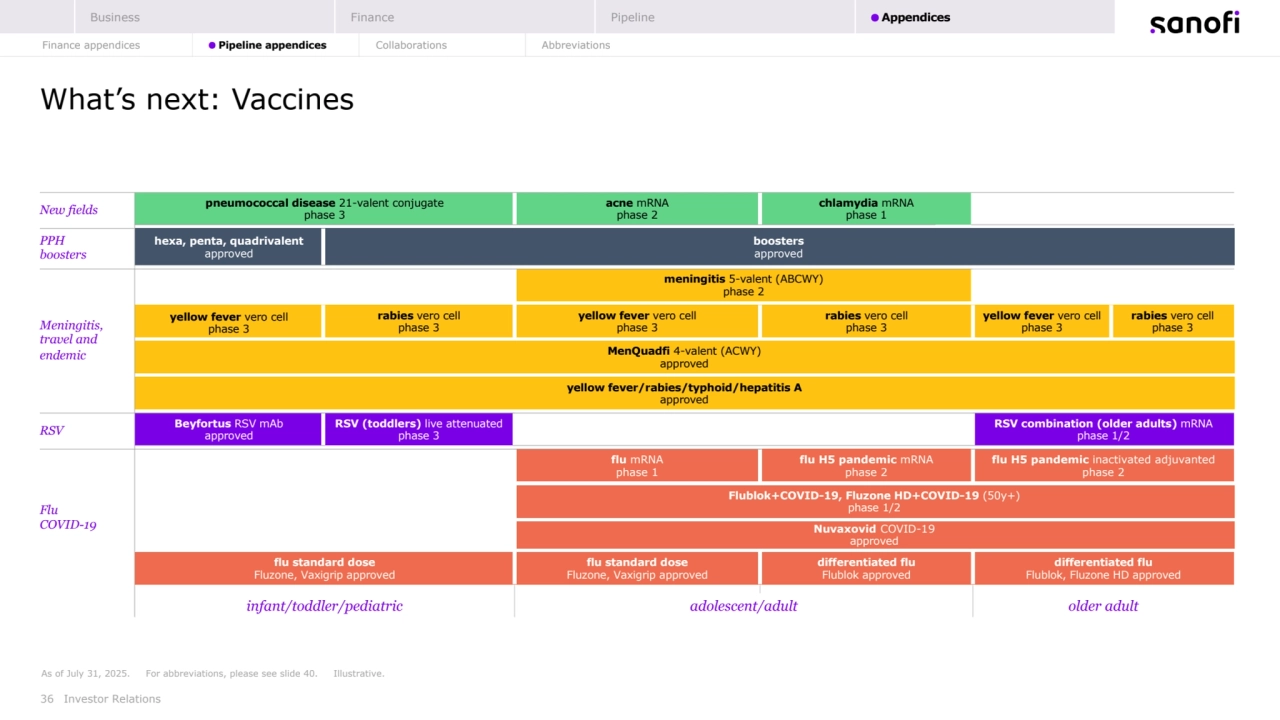Click the 'RSV' row label
The image size is (1280, 720).
52,430
